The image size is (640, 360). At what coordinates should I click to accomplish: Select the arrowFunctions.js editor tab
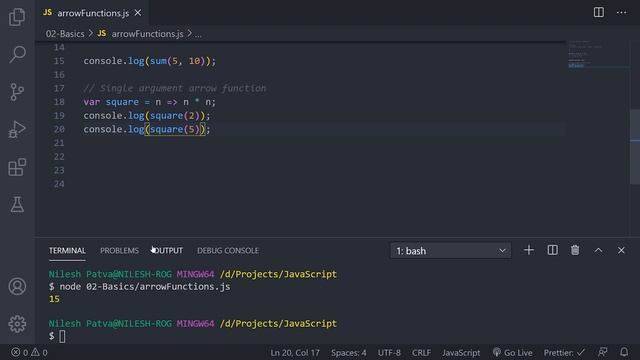point(92,13)
